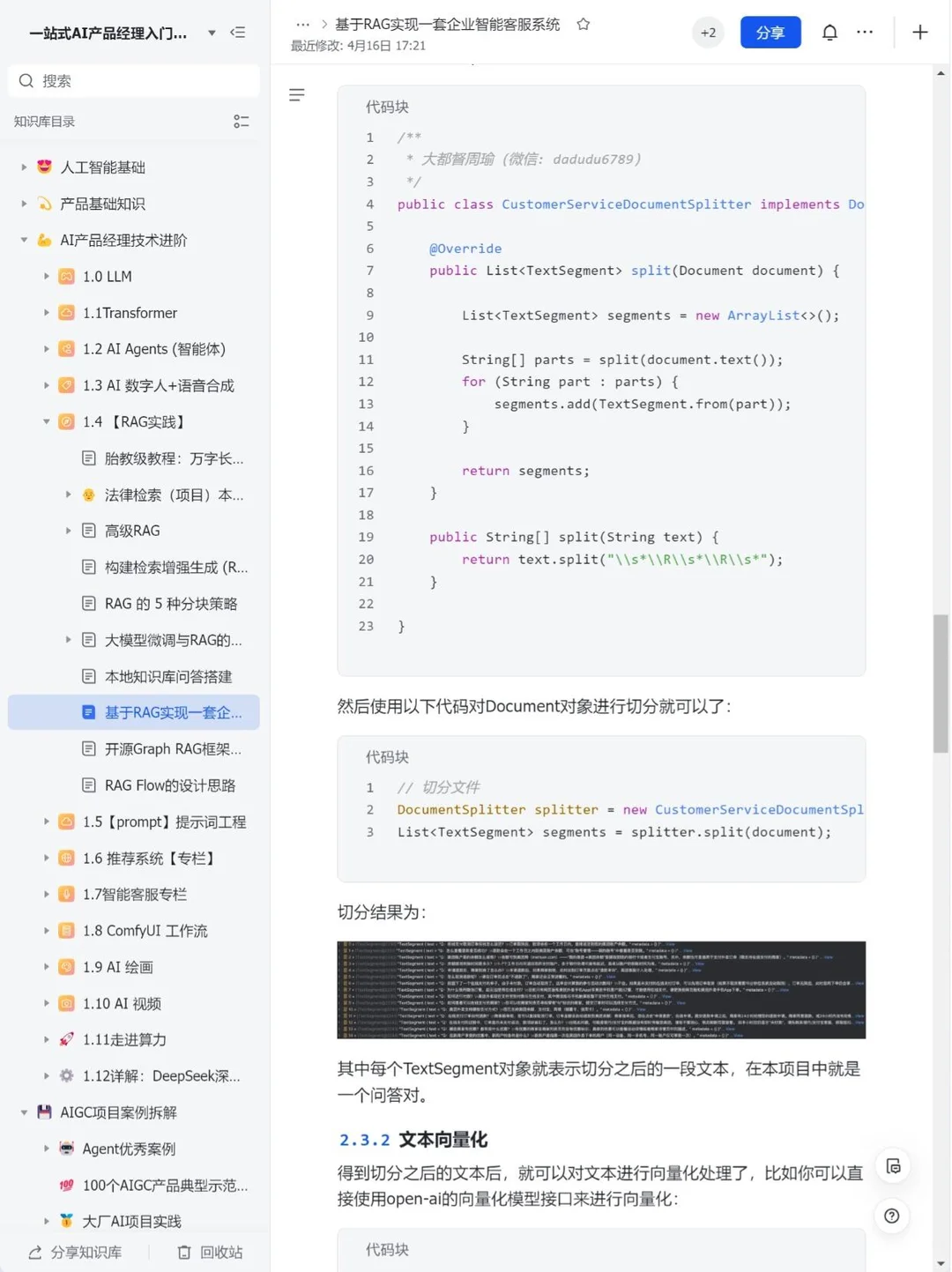Expand 1.1Transformer folder arrow

pos(46,312)
